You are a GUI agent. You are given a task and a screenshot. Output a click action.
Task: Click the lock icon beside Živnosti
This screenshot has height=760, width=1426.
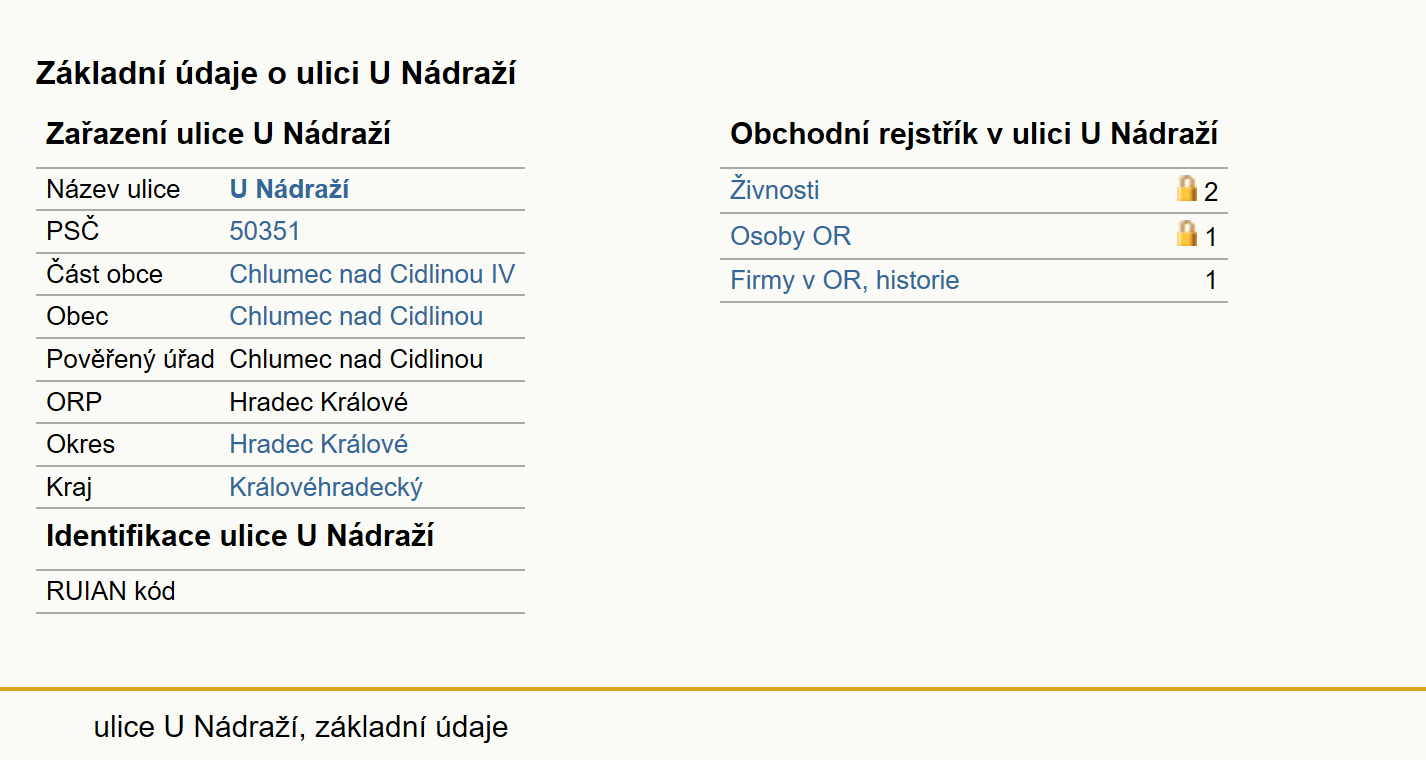1187,188
